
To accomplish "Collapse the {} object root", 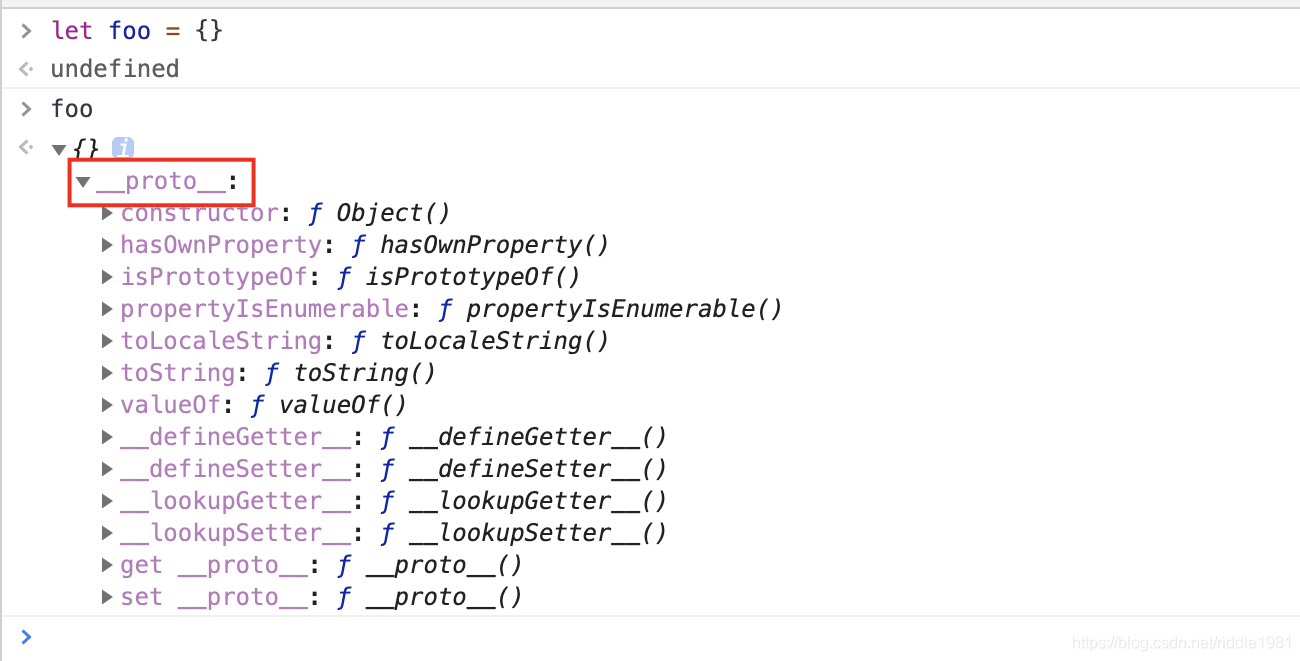I will [x=58, y=150].
